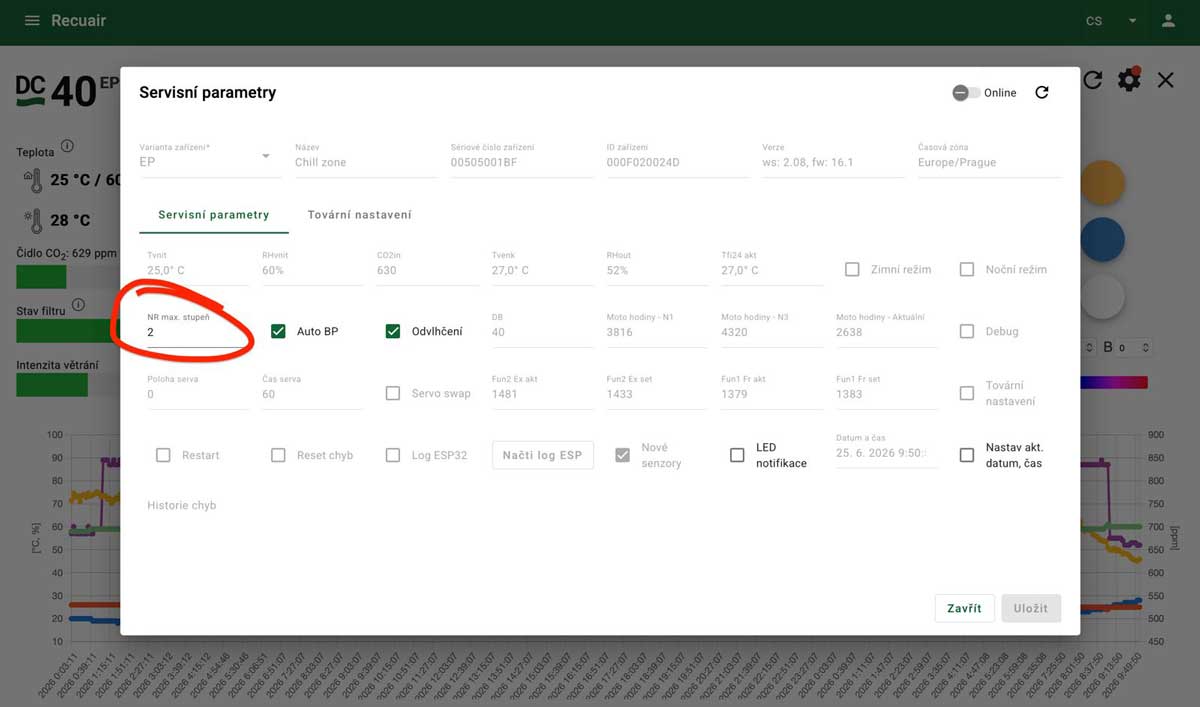Click the Tvnit field showing 25,0° C
Image resolution: width=1200 pixels, height=707 pixels.
click(197, 270)
